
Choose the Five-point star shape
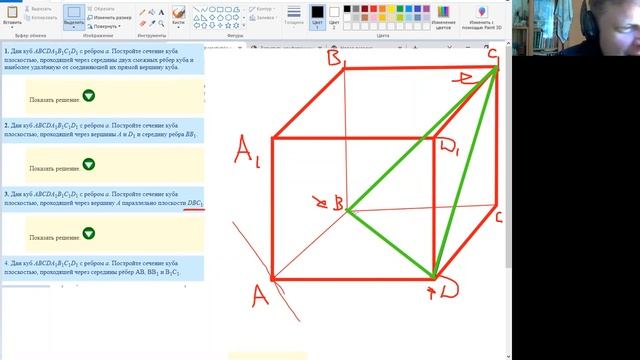tap(228, 25)
